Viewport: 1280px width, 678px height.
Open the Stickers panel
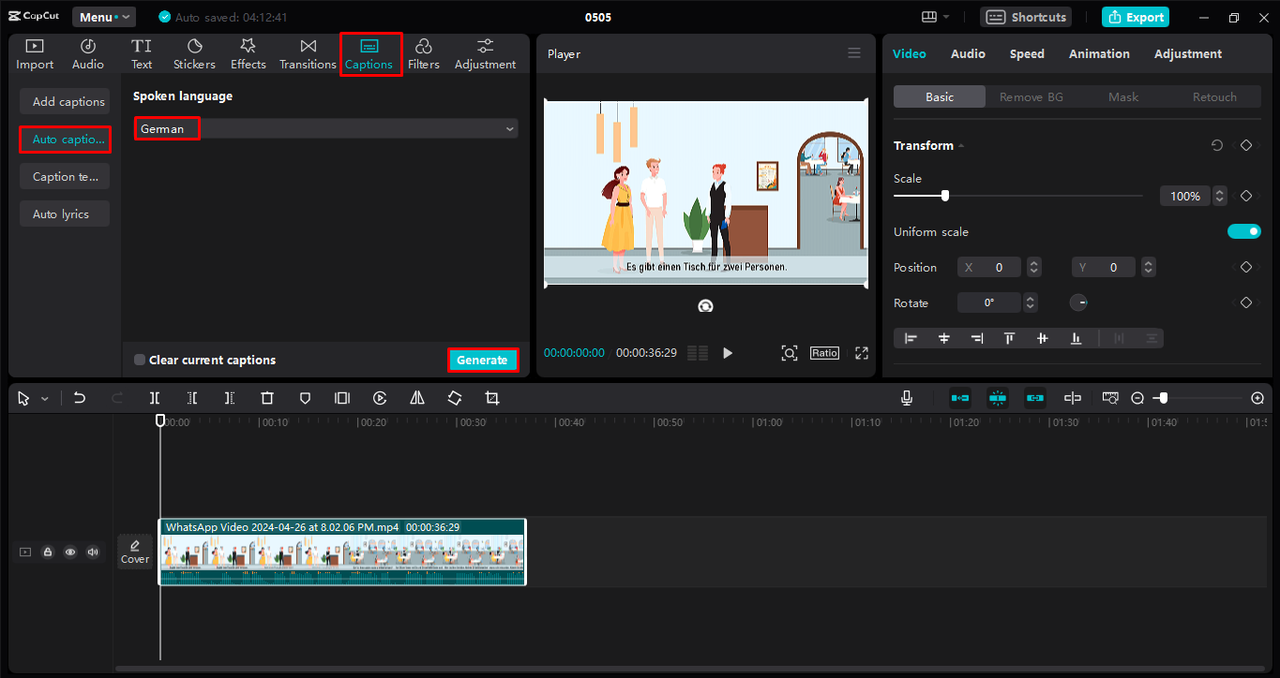pos(194,54)
